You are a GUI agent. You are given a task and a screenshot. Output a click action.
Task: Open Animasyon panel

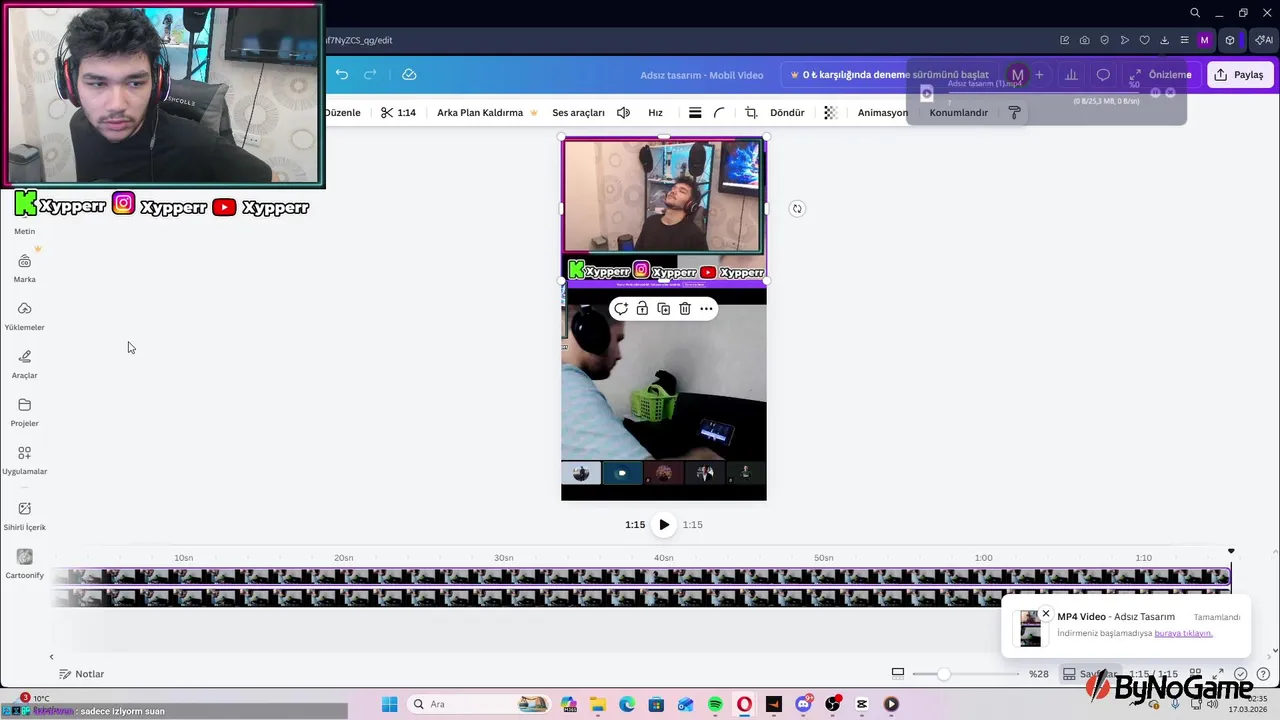click(x=883, y=113)
